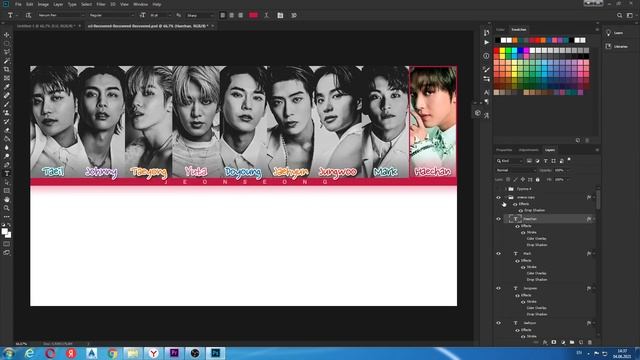The height and width of the screenshot is (360, 640).
Task: Open Photoshop from the Windows taskbar
Action: (x=216, y=353)
